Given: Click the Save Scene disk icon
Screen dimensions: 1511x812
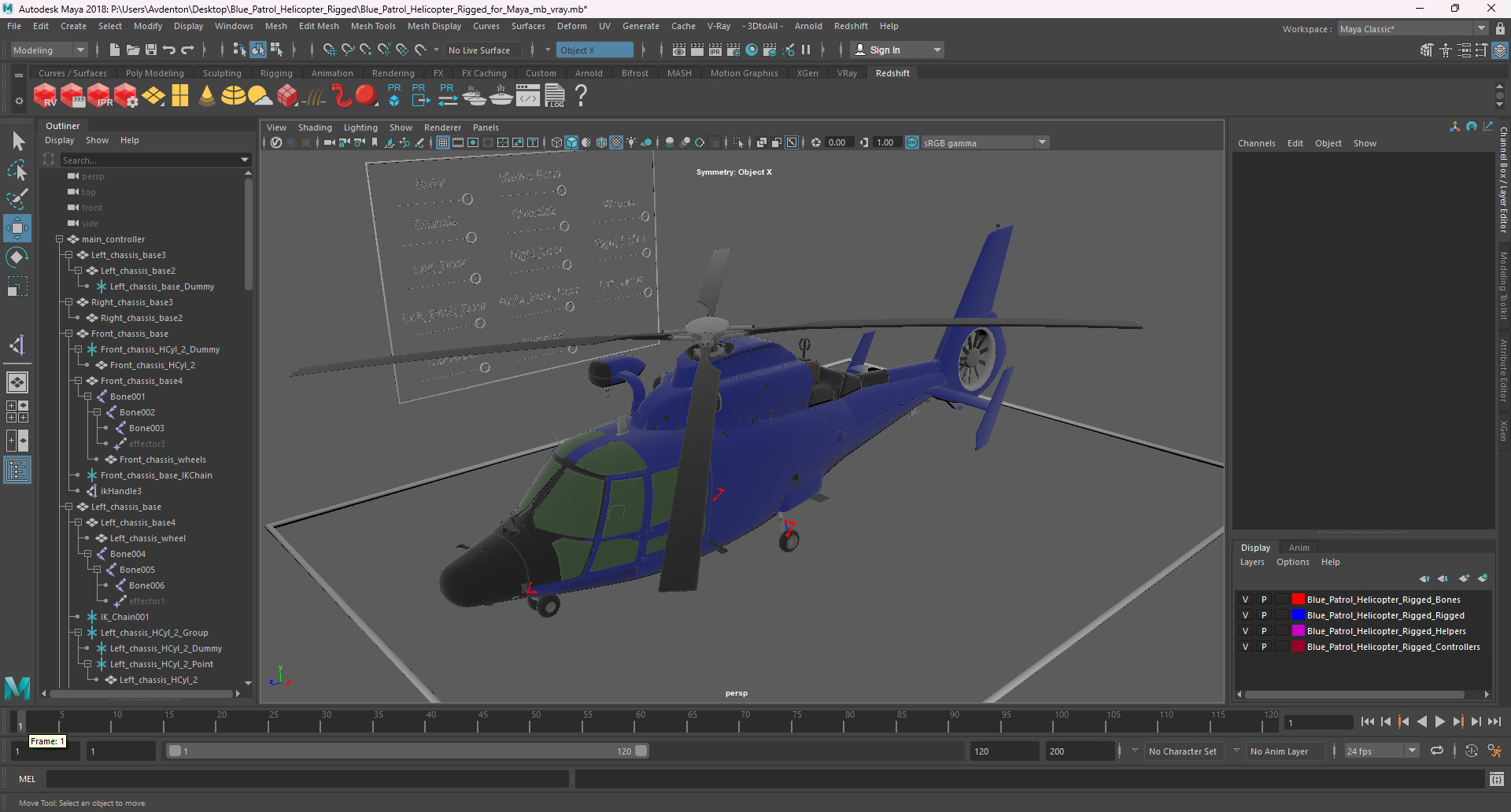Looking at the screenshot, I should (x=151, y=50).
